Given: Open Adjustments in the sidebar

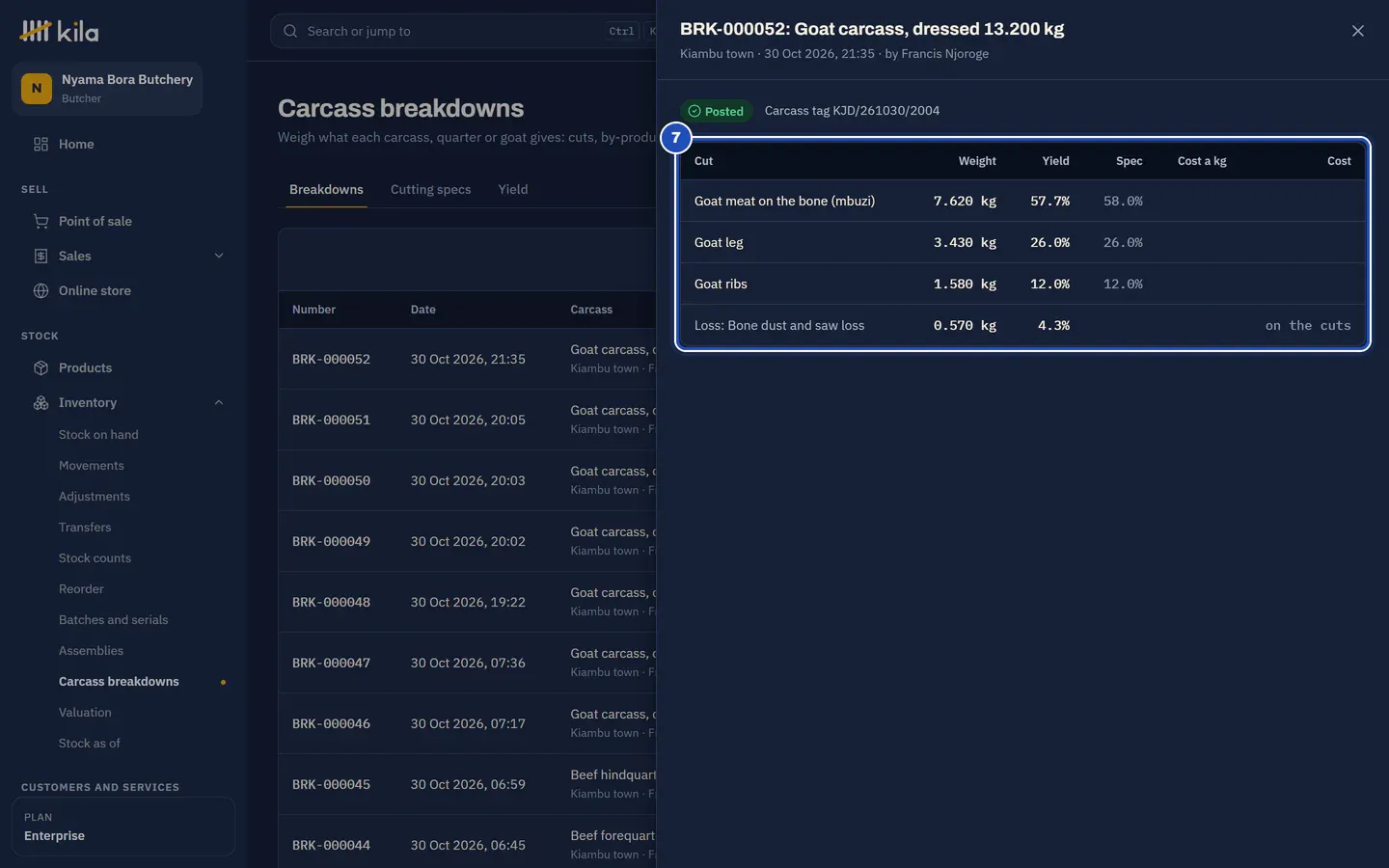Looking at the screenshot, I should (95, 496).
